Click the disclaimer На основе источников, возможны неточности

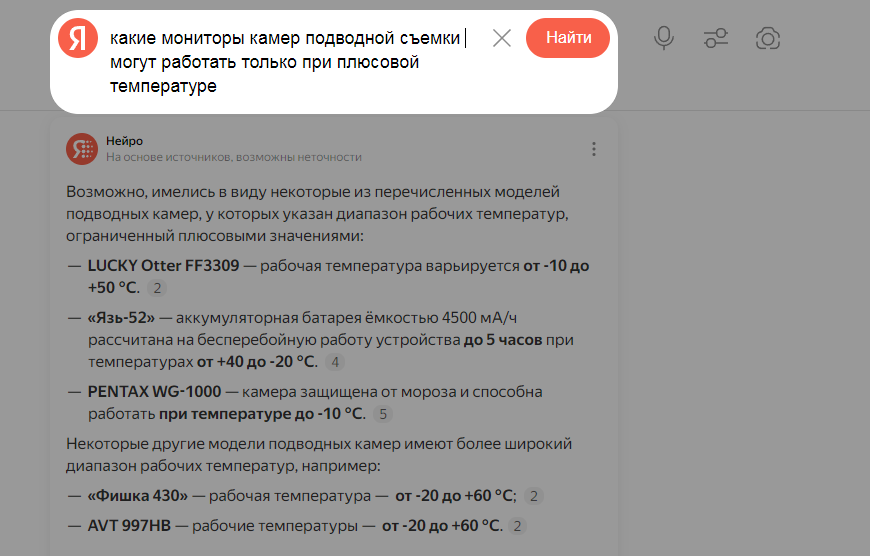coord(234,157)
